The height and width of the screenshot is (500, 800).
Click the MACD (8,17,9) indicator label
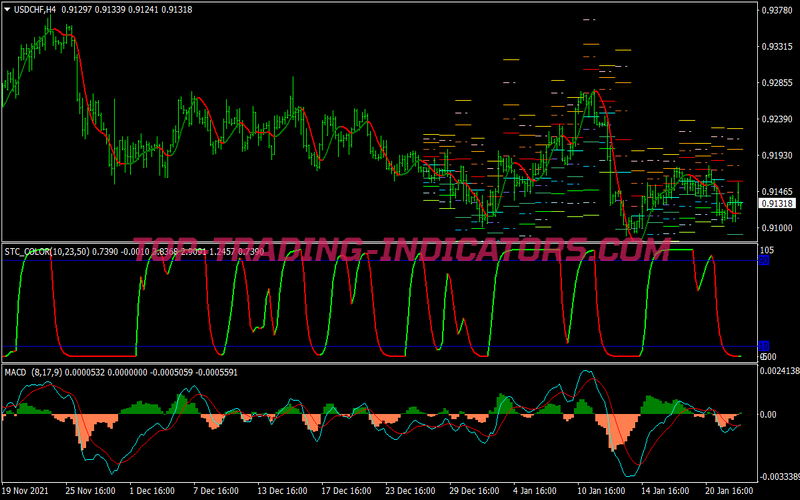pos(33,372)
